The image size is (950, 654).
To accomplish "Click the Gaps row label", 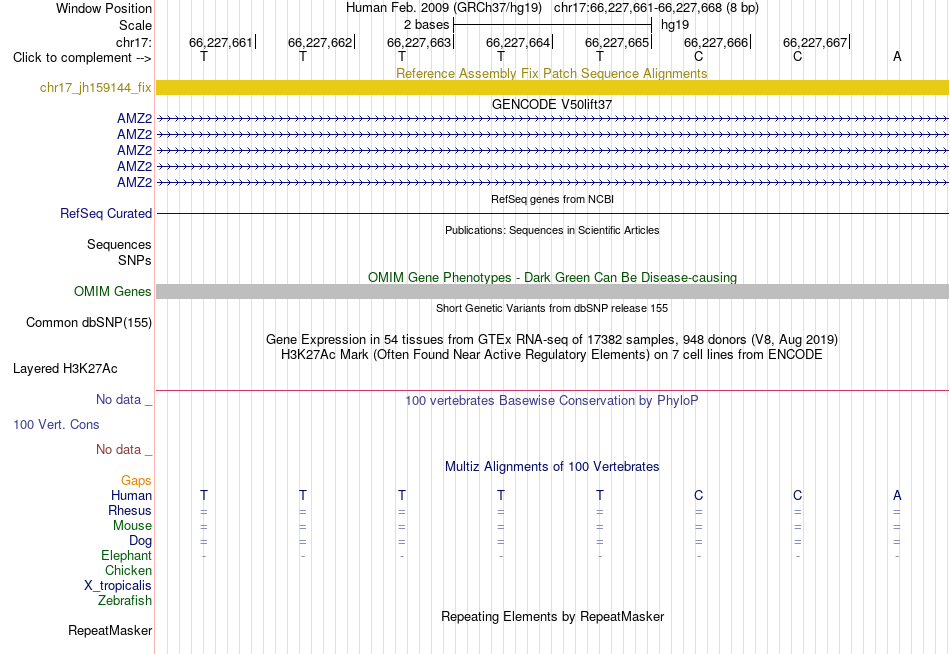I will (136, 481).
